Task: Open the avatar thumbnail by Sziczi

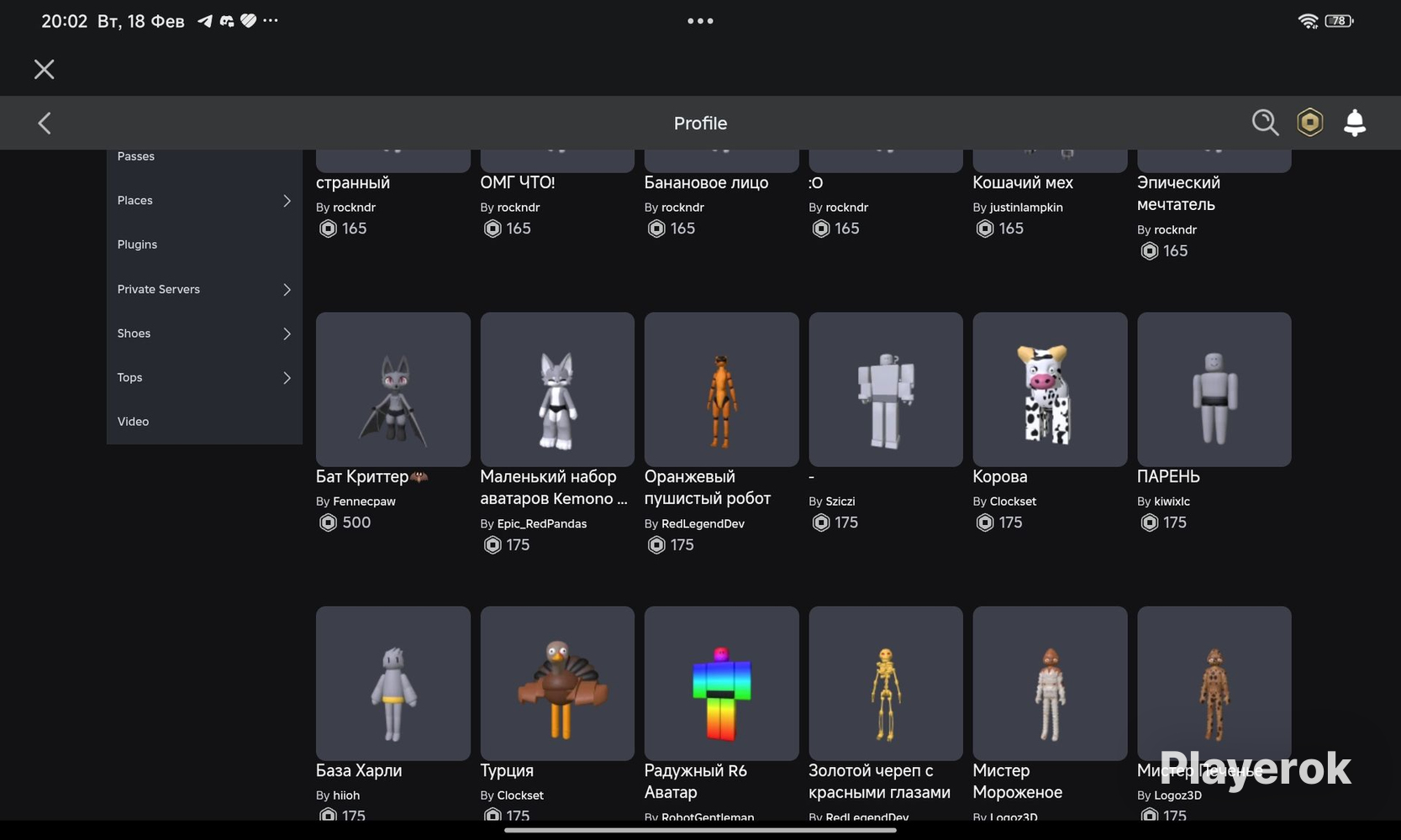Action: (x=886, y=390)
